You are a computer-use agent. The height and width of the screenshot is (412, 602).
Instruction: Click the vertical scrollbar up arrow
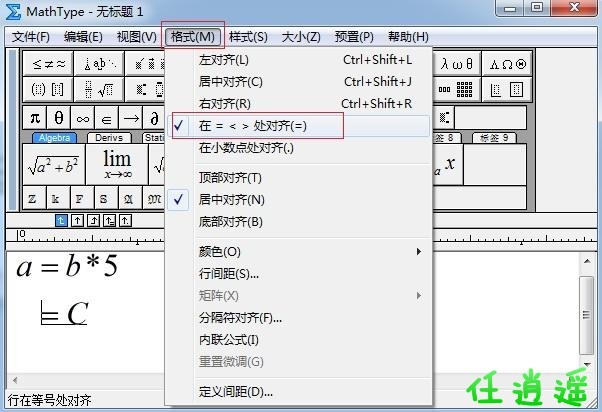pyautogui.click(x=587, y=261)
